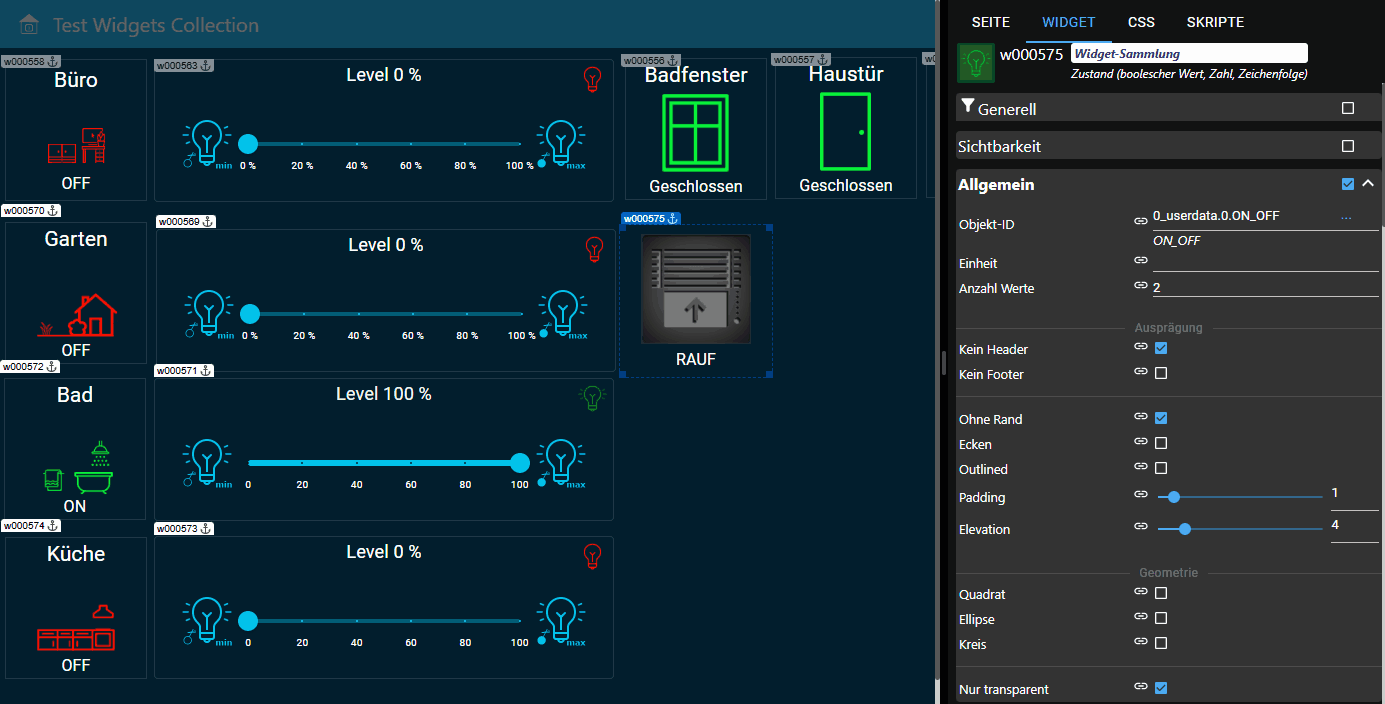Enable the Outlined checkbox

(x=1161, y=468)
